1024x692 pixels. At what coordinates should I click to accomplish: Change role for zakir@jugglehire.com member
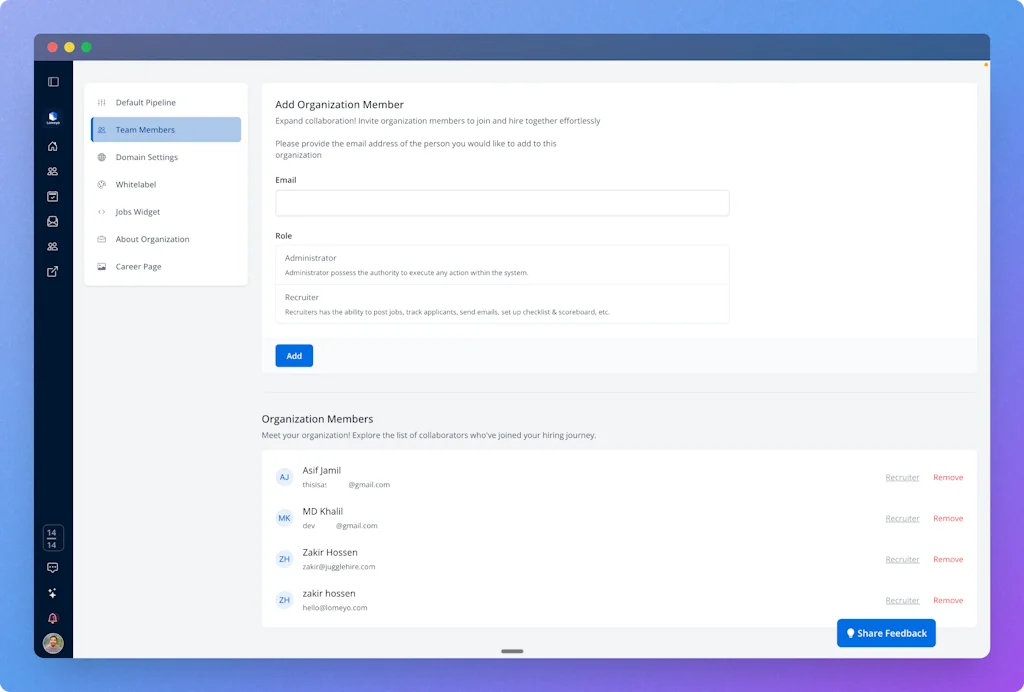902,559
